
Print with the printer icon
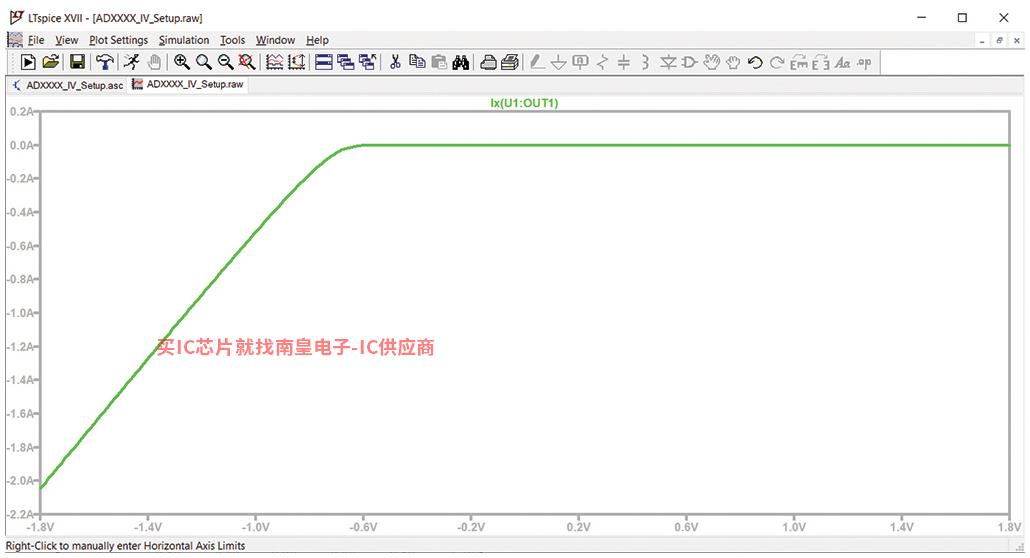(488, 62)
